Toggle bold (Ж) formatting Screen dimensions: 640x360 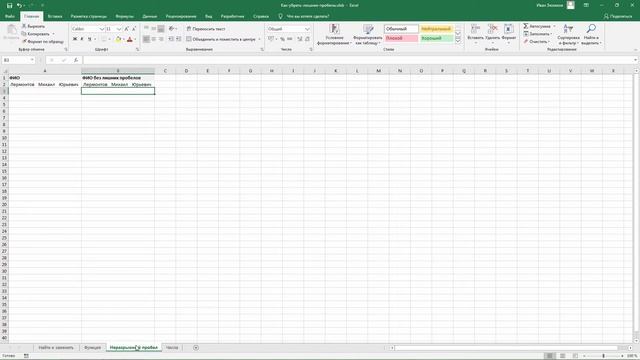(x=75, y=39)
